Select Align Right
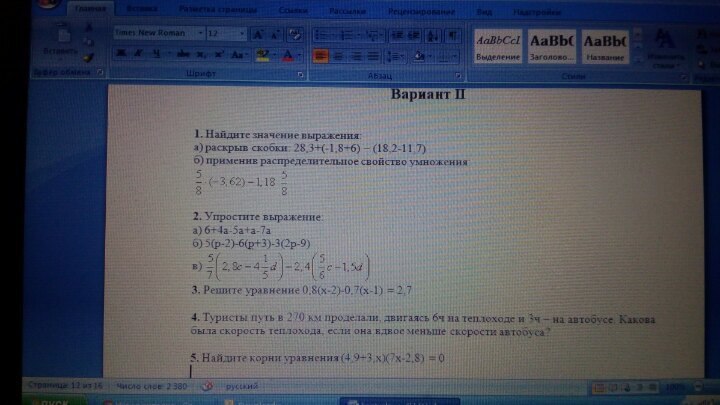This screenshot has width=720, height=405. tap(356, 56)
